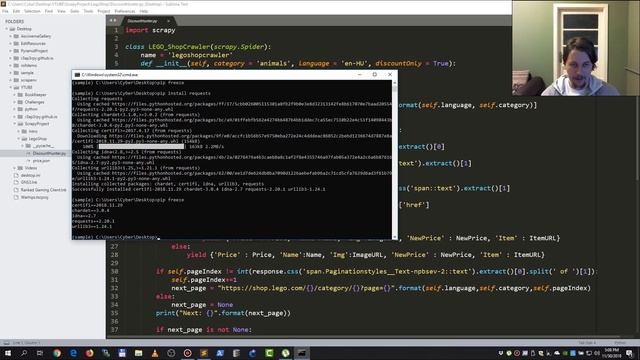Open price.json in the sidebar

click(x=41, y=161)
